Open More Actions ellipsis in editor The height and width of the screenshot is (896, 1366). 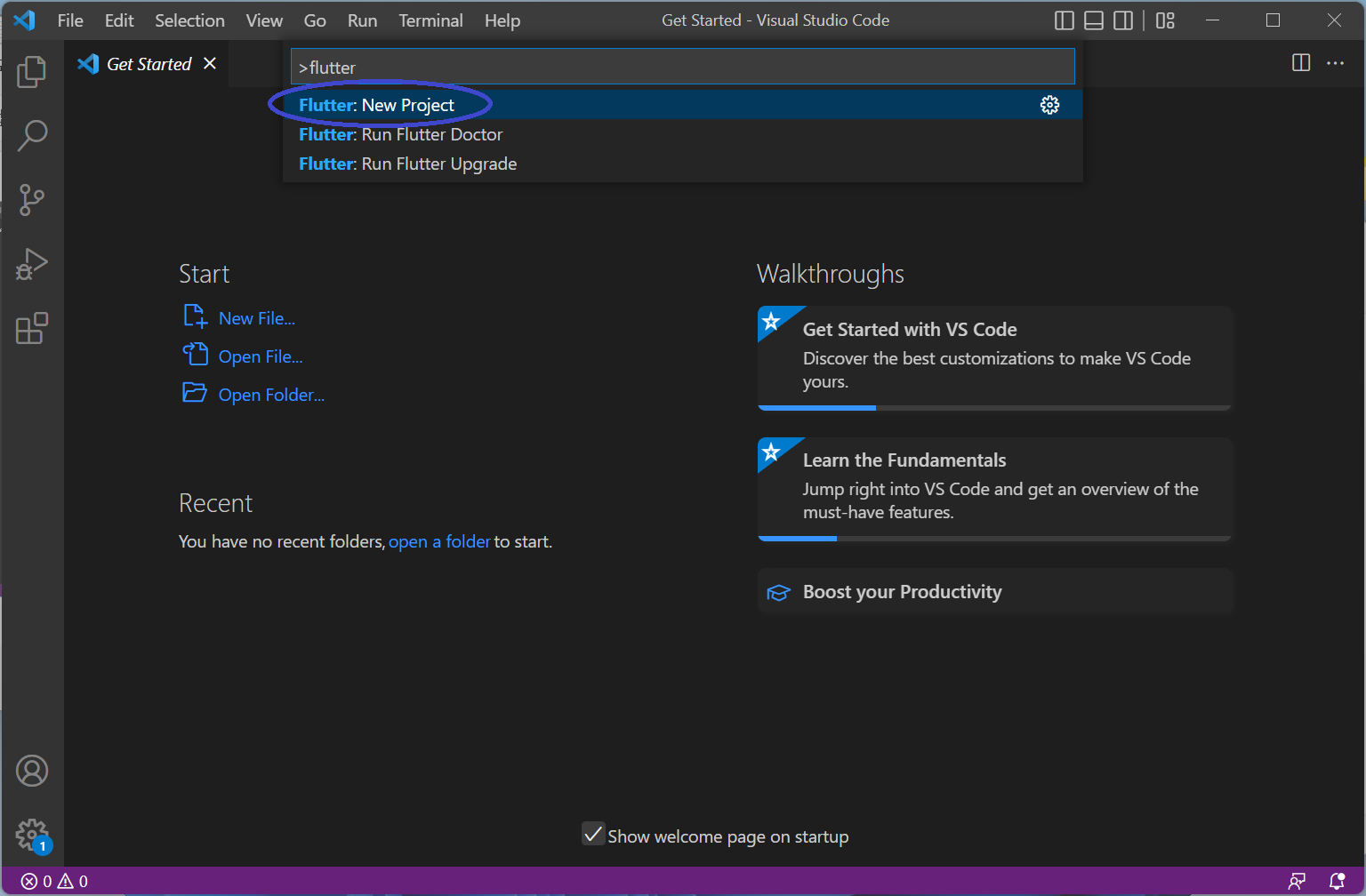[1335, 62]
